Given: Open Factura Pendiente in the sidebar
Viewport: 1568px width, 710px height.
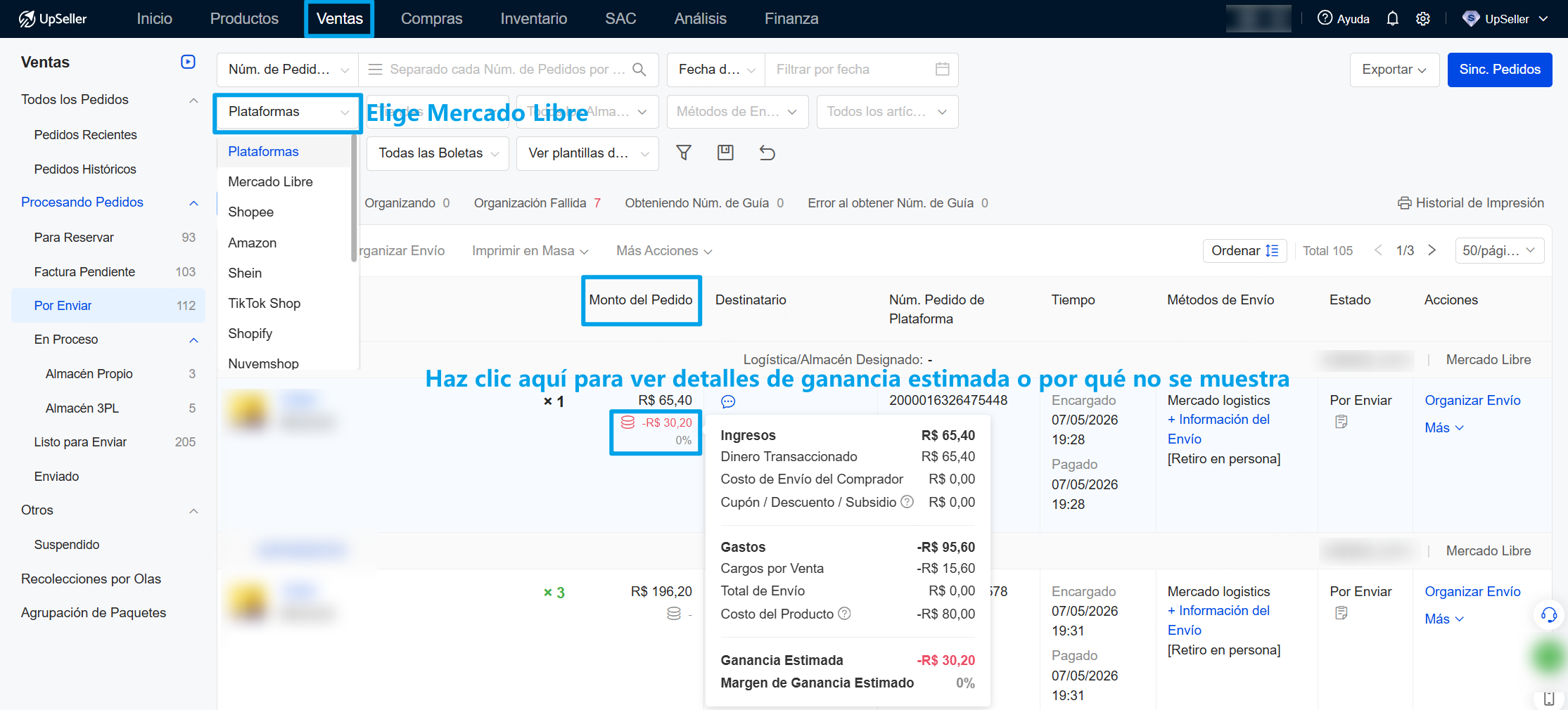Looking at the screenshot, I should [108, 272].
